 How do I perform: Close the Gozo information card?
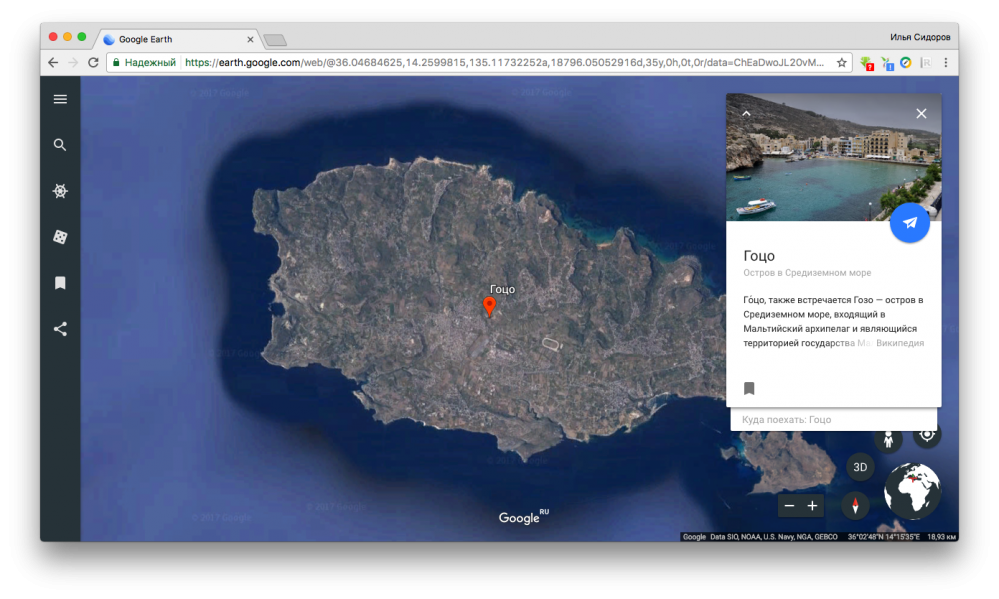921,114
